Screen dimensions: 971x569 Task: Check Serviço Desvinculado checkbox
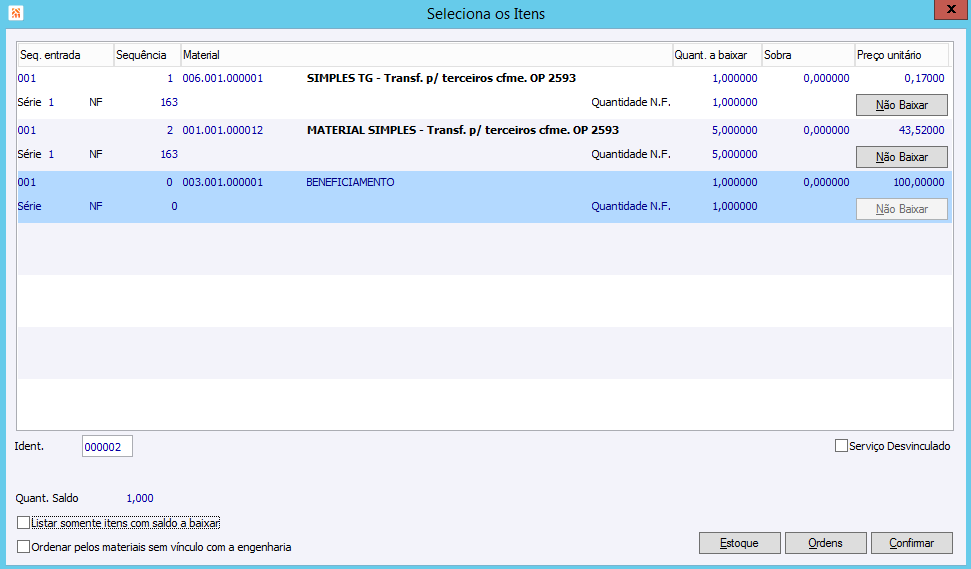click(x=841, y=446)
